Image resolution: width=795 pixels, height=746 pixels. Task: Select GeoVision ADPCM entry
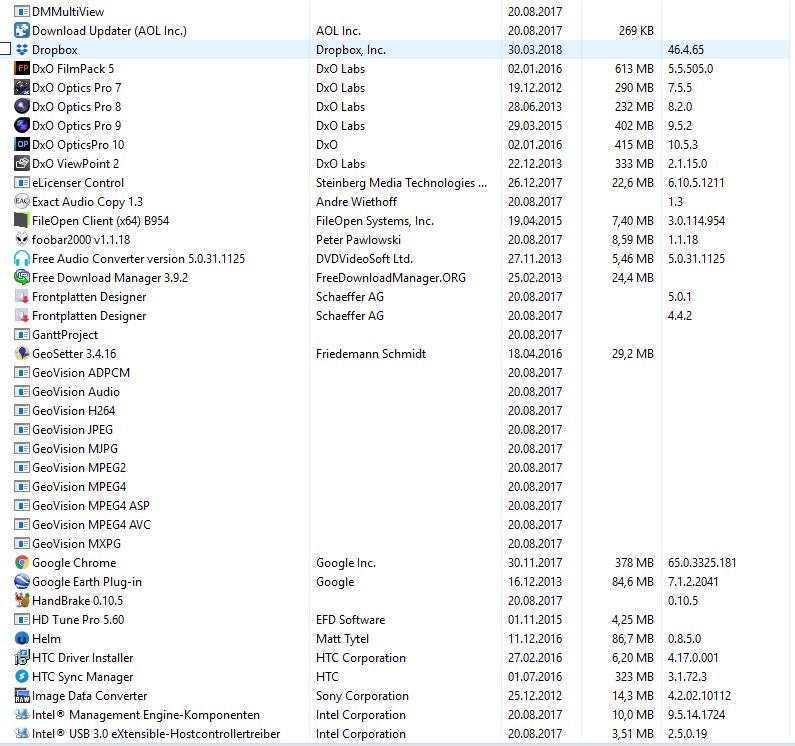81,373
